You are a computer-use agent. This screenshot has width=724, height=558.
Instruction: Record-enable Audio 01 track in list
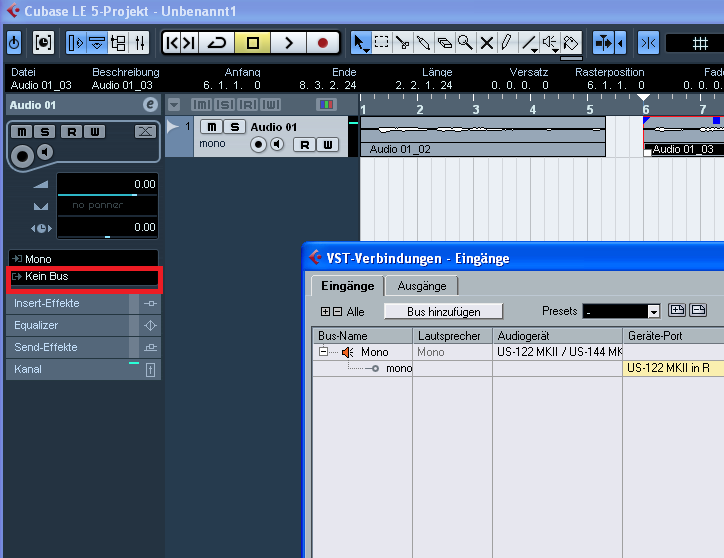[259, 145]
